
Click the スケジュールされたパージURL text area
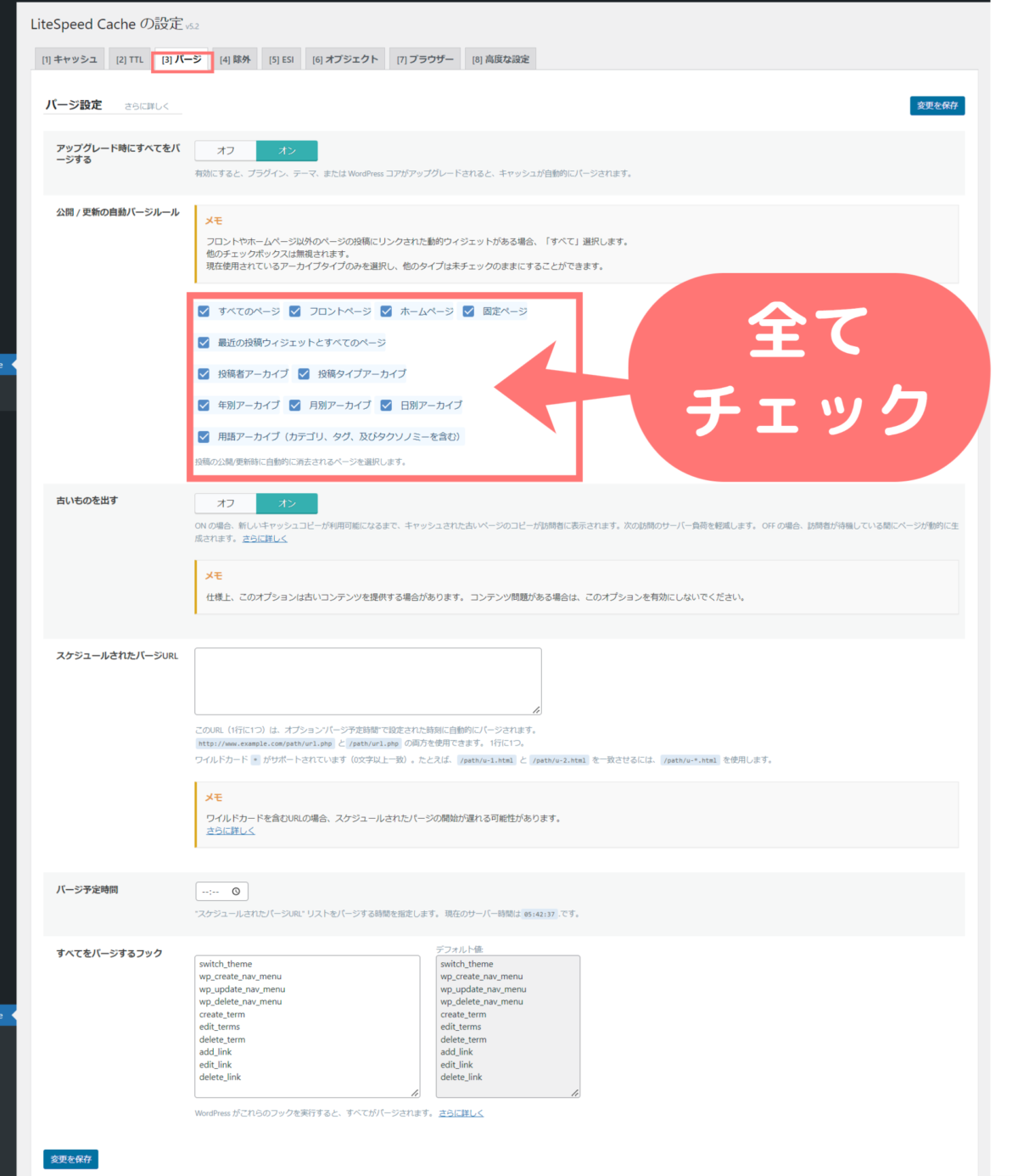[x=367, y=679]
